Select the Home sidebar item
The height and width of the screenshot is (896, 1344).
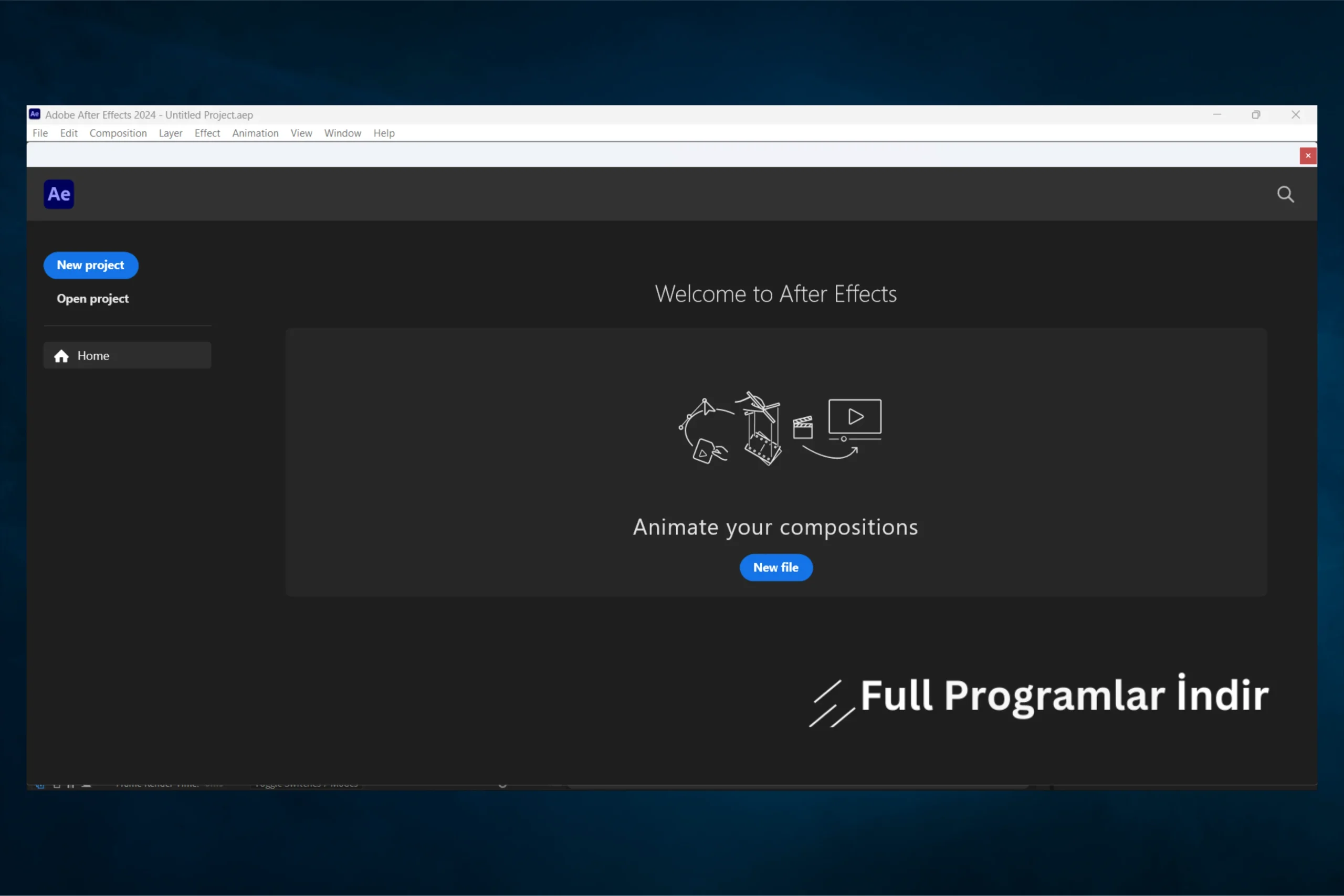[x=128, y=355]
